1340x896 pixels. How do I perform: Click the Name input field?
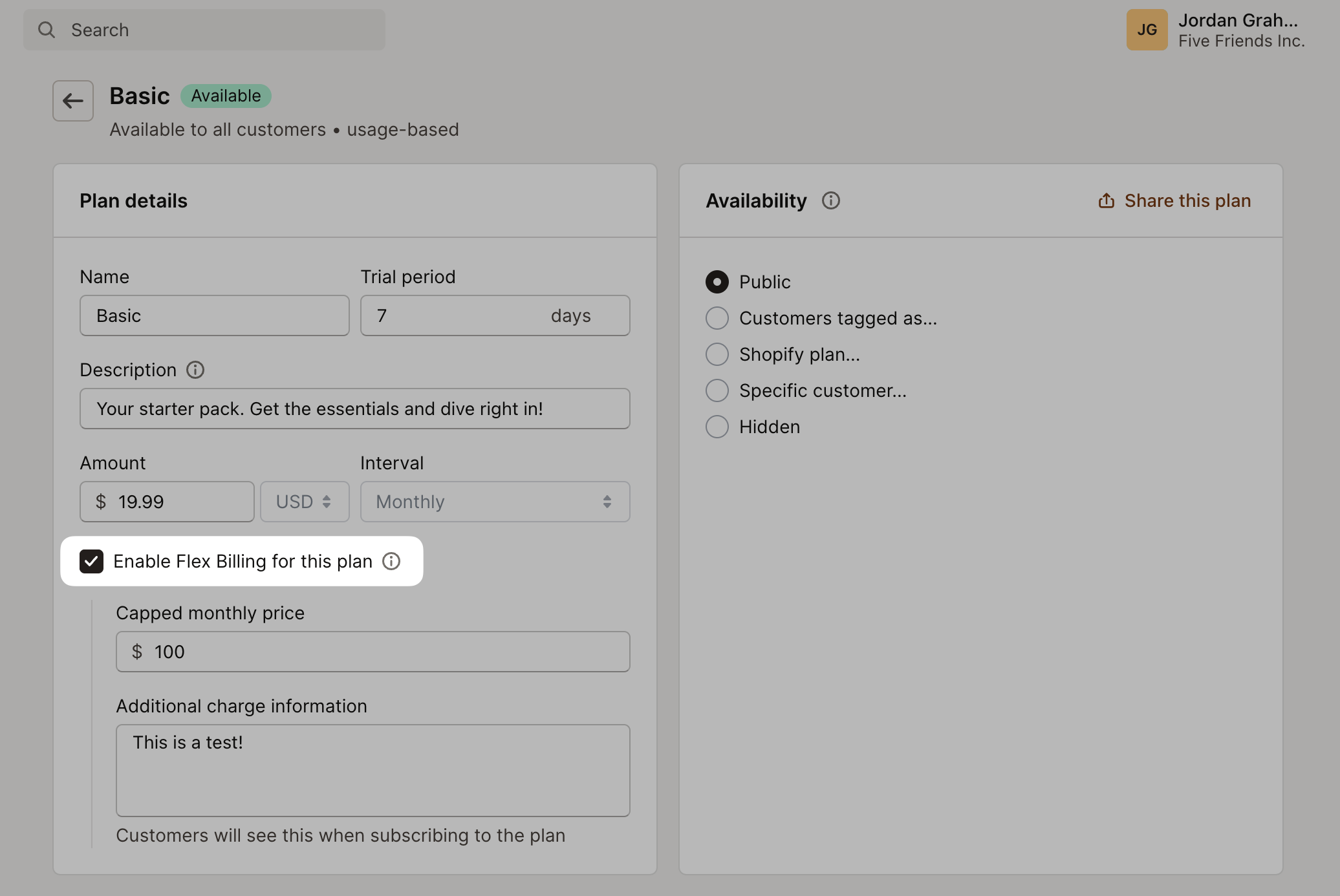point(214,315)
